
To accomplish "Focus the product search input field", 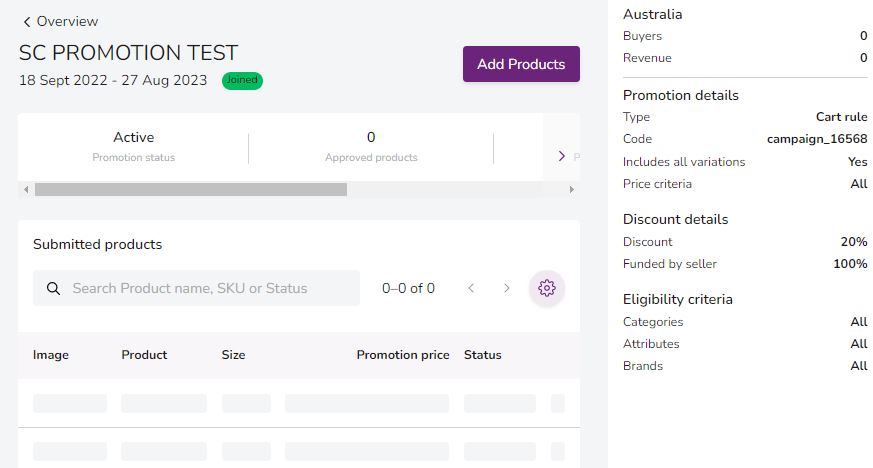I will [x=210, y=288].
